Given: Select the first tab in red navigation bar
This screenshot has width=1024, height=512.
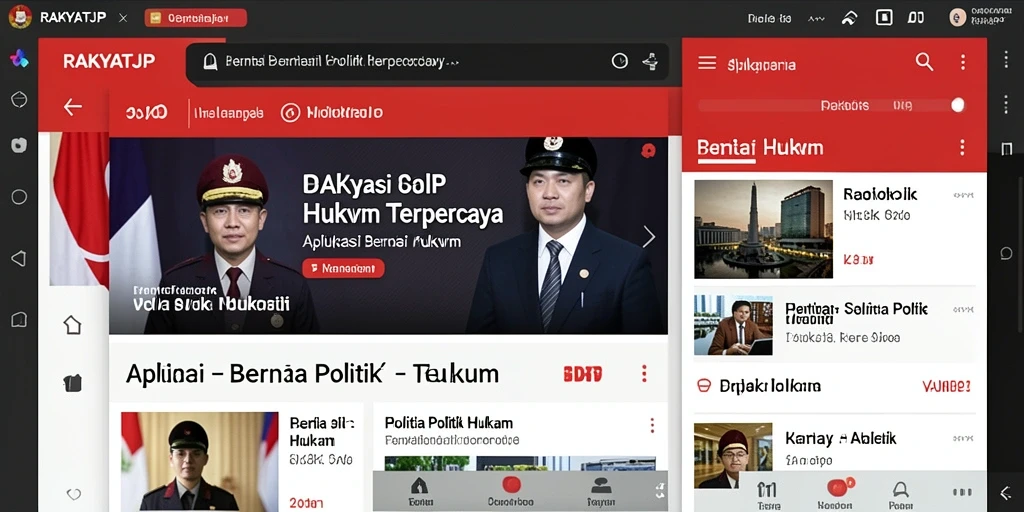Looking at the screenshot, I should point(146,112).
